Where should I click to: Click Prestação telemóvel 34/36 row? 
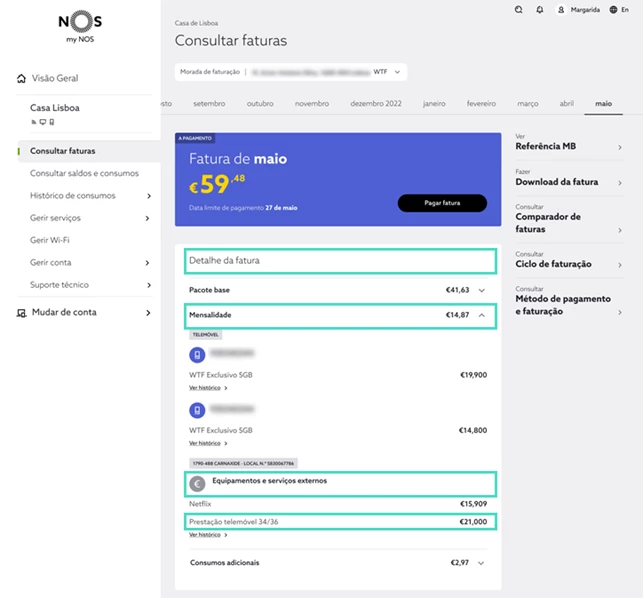(x=340, y=522)
